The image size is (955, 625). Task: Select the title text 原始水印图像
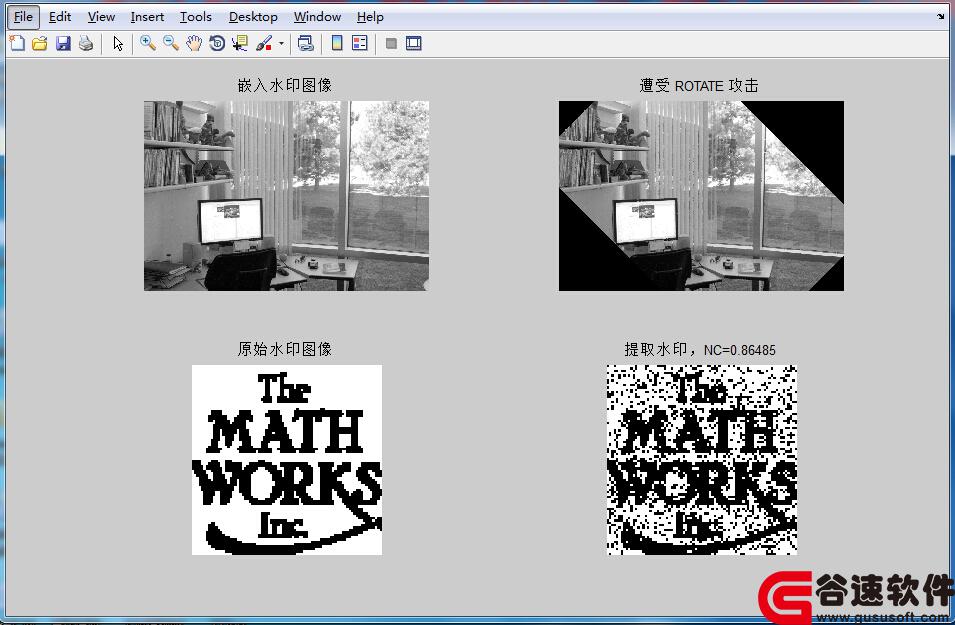[285, 349]
